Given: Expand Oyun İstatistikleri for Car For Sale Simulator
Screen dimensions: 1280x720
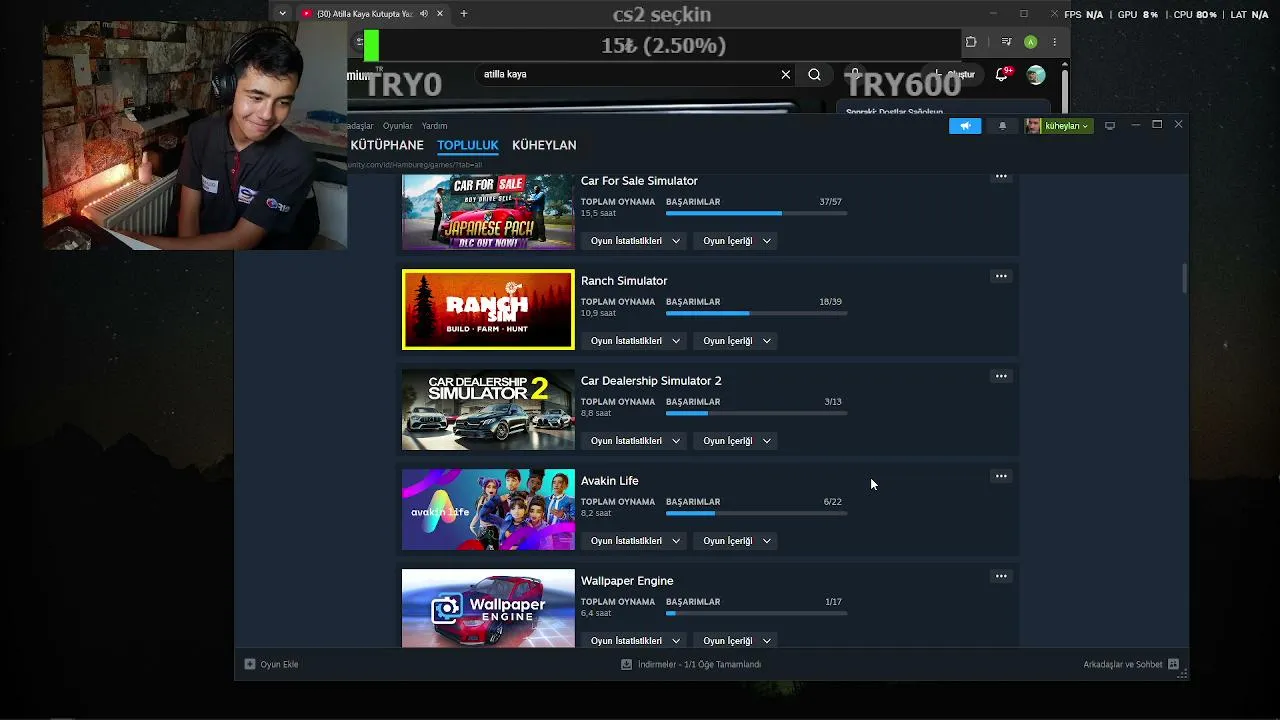Looking at the screenshot, I should 635,241.
